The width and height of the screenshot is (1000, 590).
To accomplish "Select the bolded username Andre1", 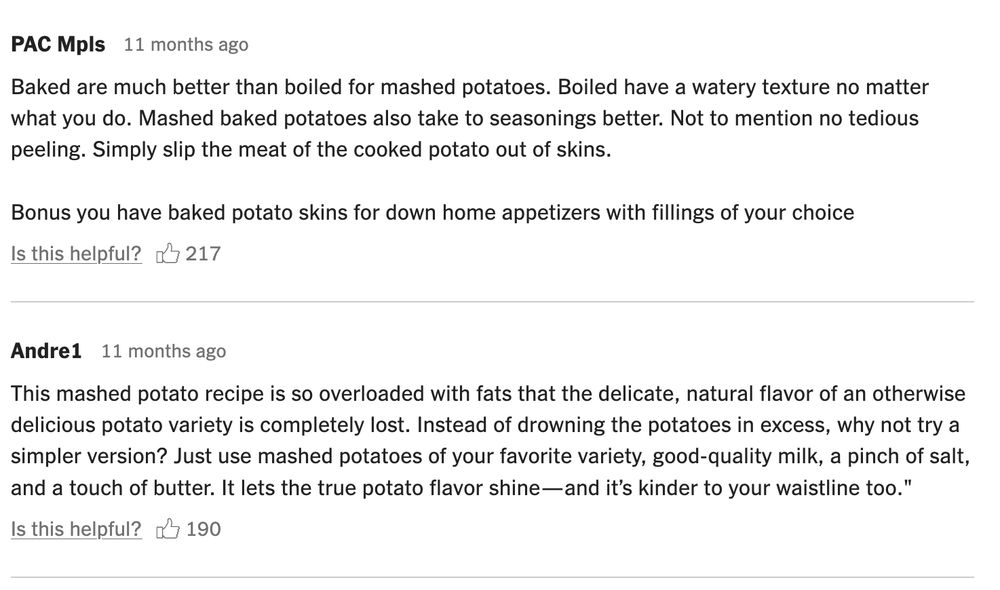I will point(42,350).
